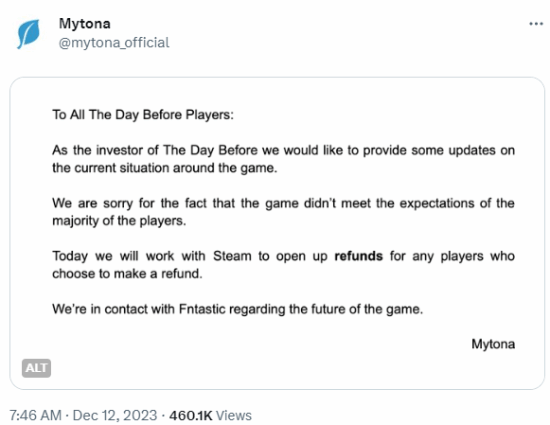Click the 'future of the game' sentence
The height and width of the screenshot is (425, 550).
click(237, 309)
